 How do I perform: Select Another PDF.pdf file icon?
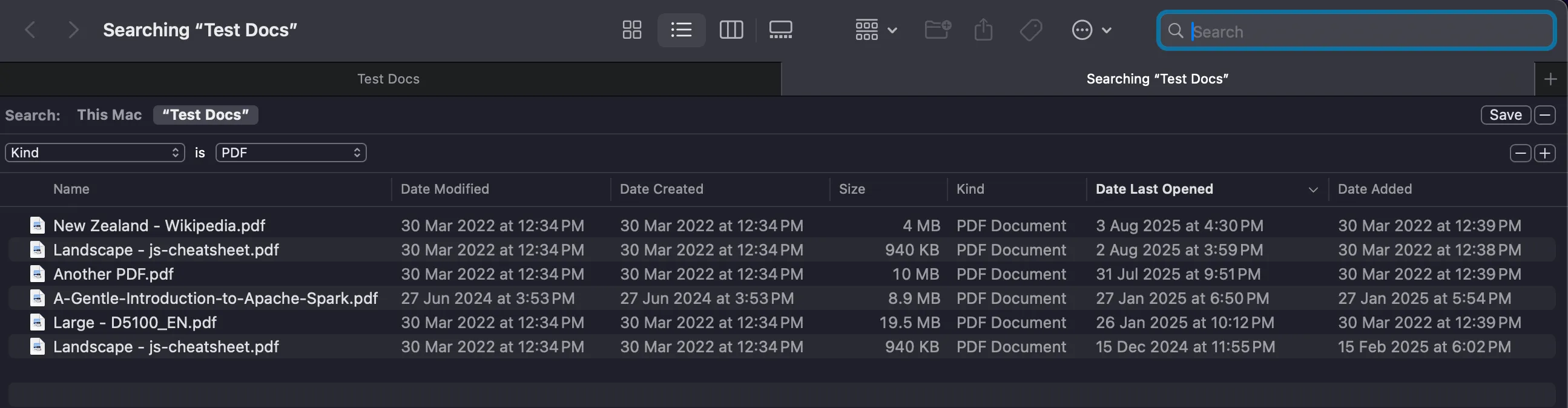37,274
